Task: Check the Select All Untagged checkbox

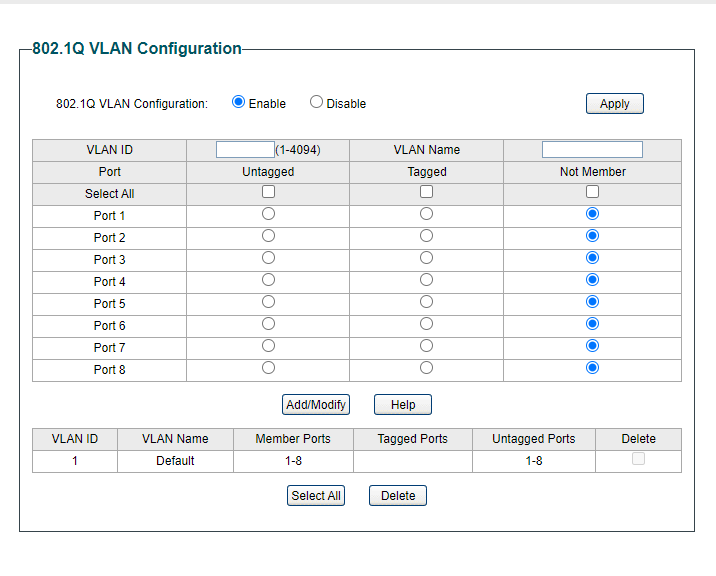Action: point(268,192)
